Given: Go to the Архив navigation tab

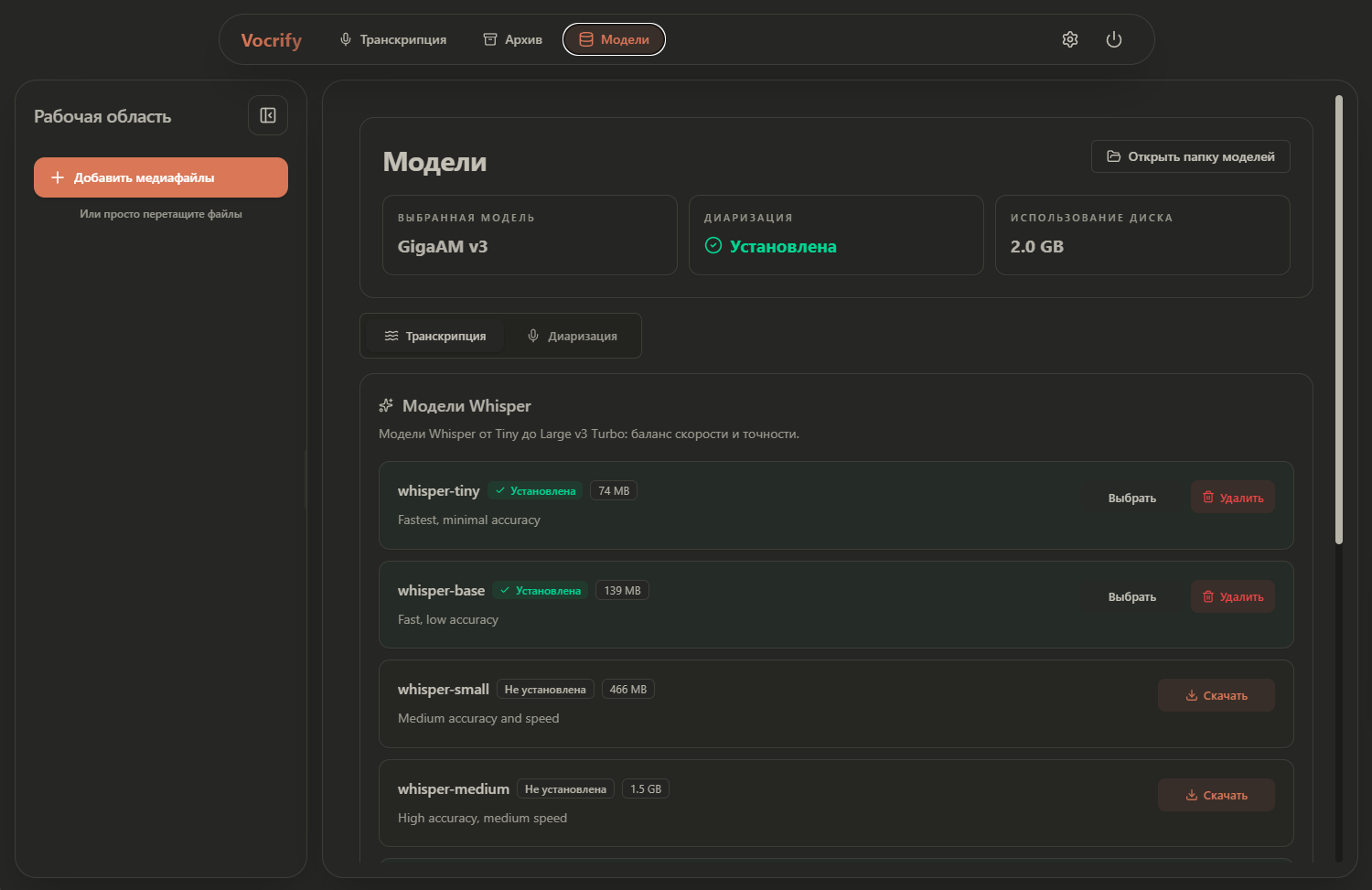Looking at the screenshot, I should pos(513,39).
